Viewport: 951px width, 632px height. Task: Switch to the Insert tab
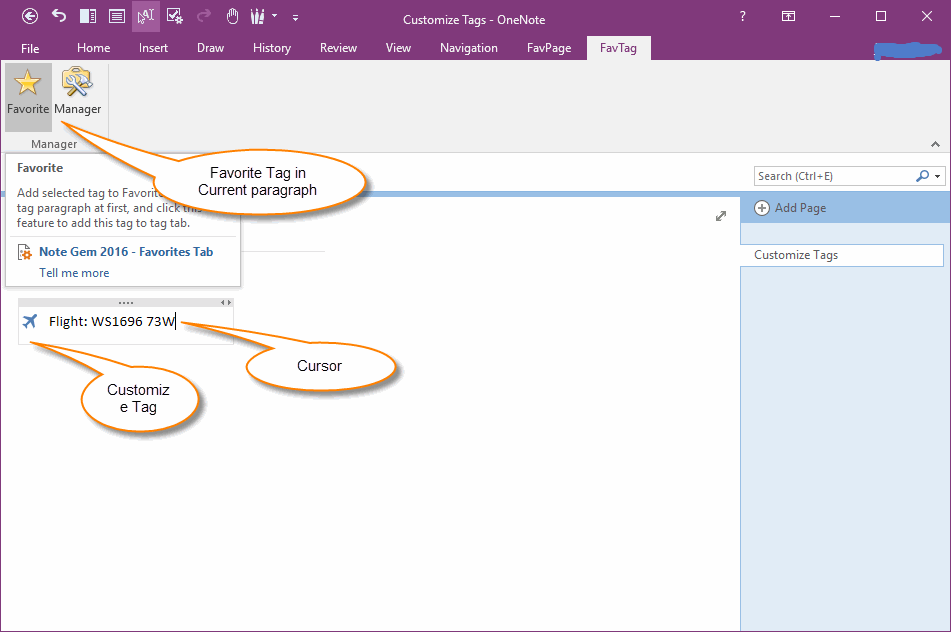(x=153, y=48)
